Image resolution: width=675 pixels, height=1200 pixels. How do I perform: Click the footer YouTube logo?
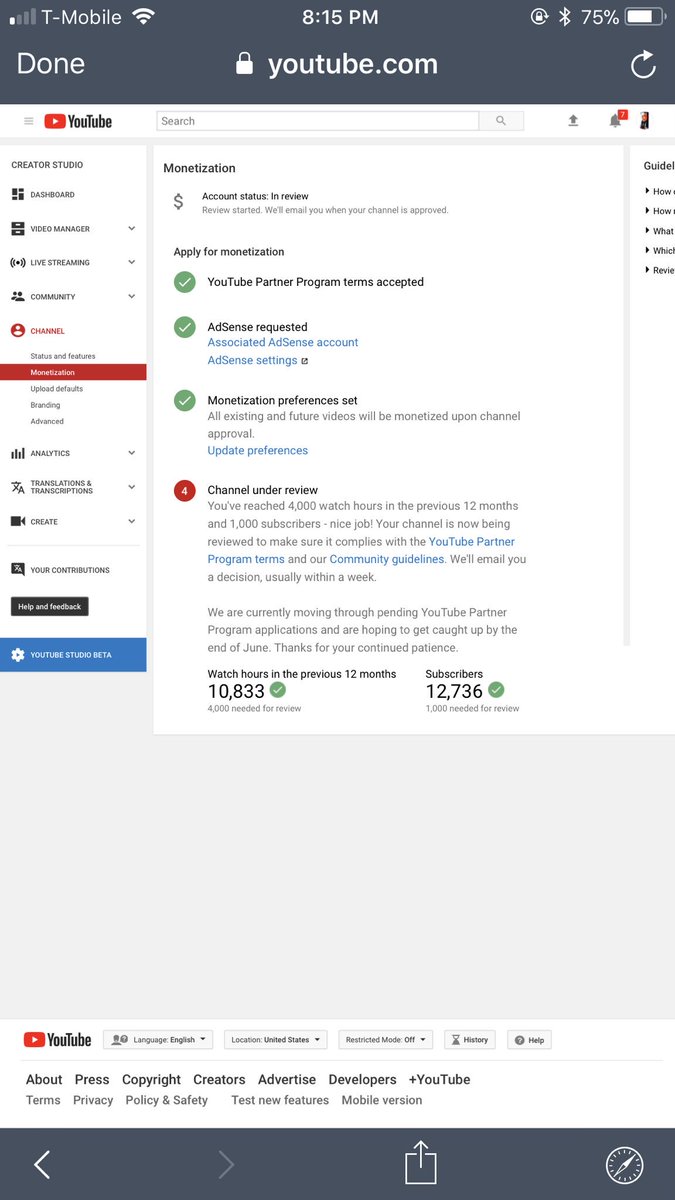coord(57,1040)
